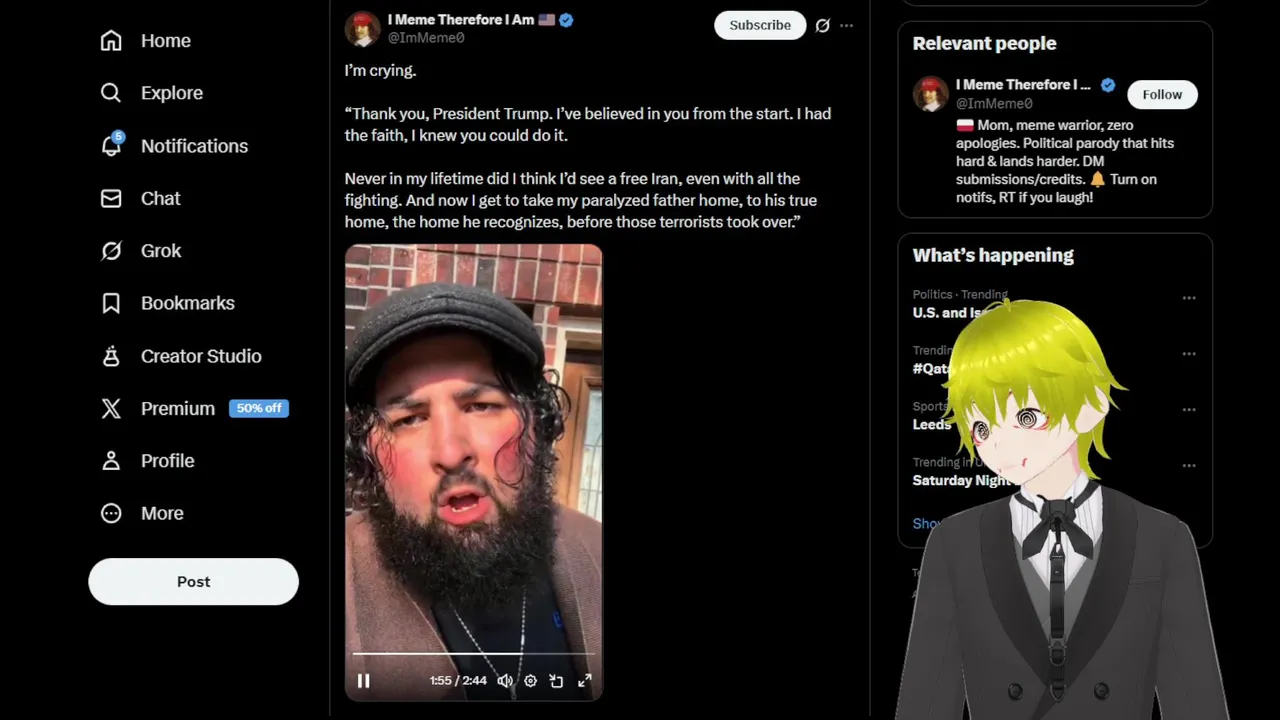Screen dimensions: 1280x720
Task: Go to Home in sidebar
Action: (145, 41)
